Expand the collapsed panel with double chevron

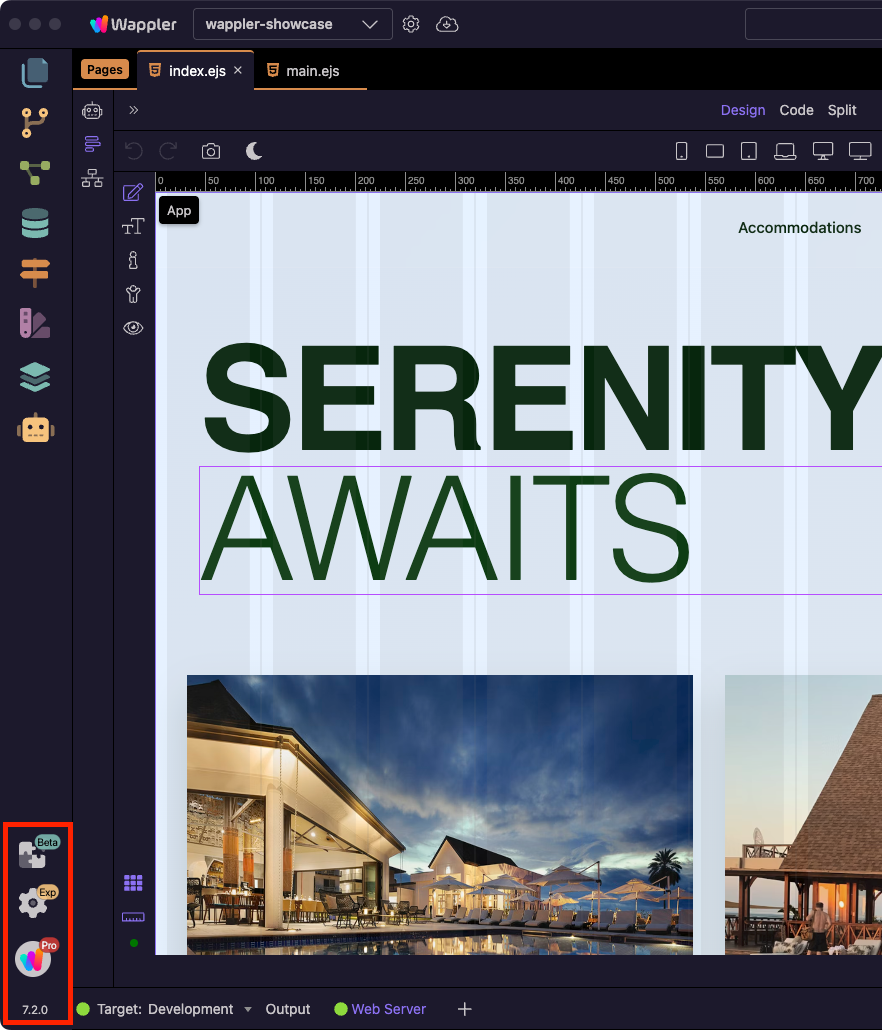tap(134, 110)
